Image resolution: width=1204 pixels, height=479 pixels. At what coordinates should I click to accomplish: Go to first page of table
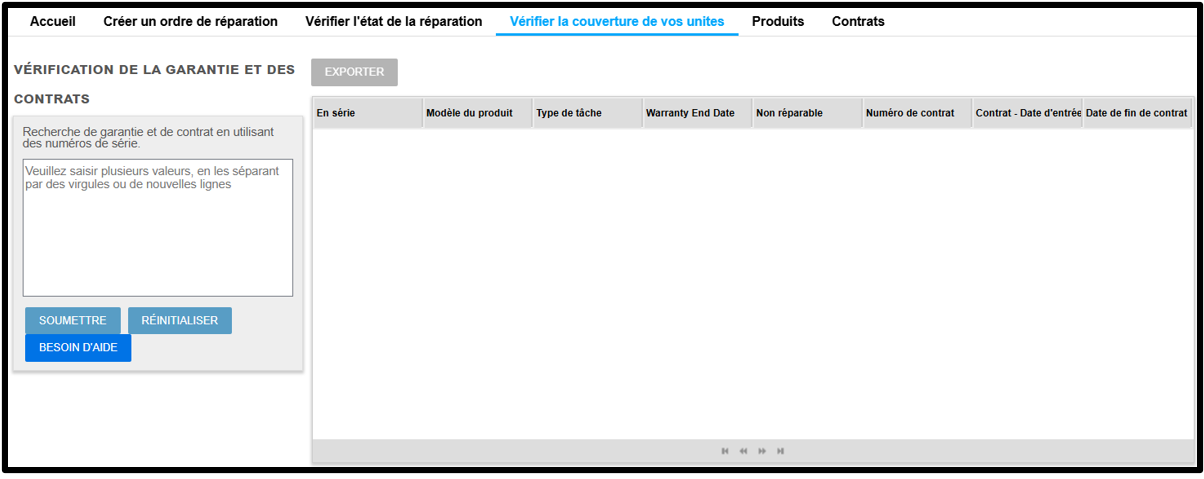[x=725, y=451]
